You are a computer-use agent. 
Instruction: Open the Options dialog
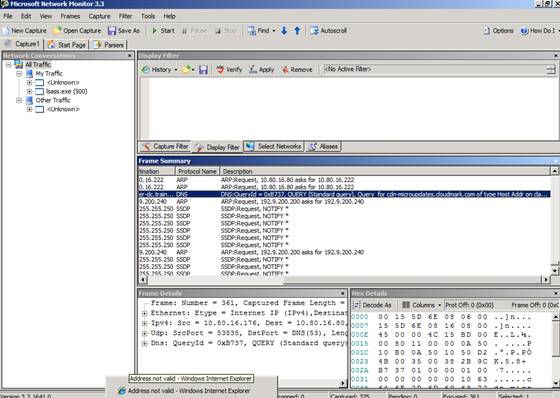(498, 31)
